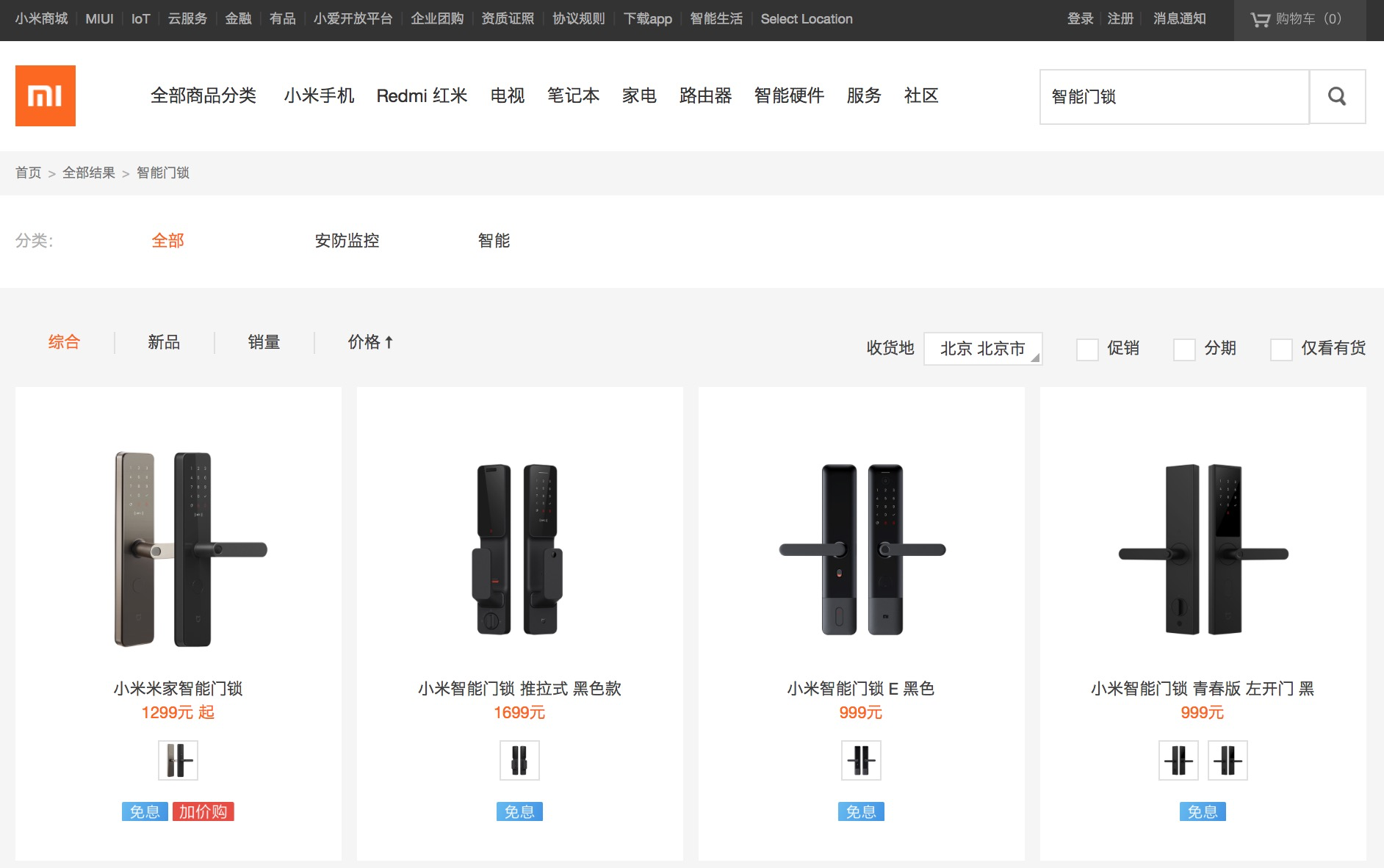
Task: Open the 小米智能门锁 E 黑色 product image
Action: (862, 549)
